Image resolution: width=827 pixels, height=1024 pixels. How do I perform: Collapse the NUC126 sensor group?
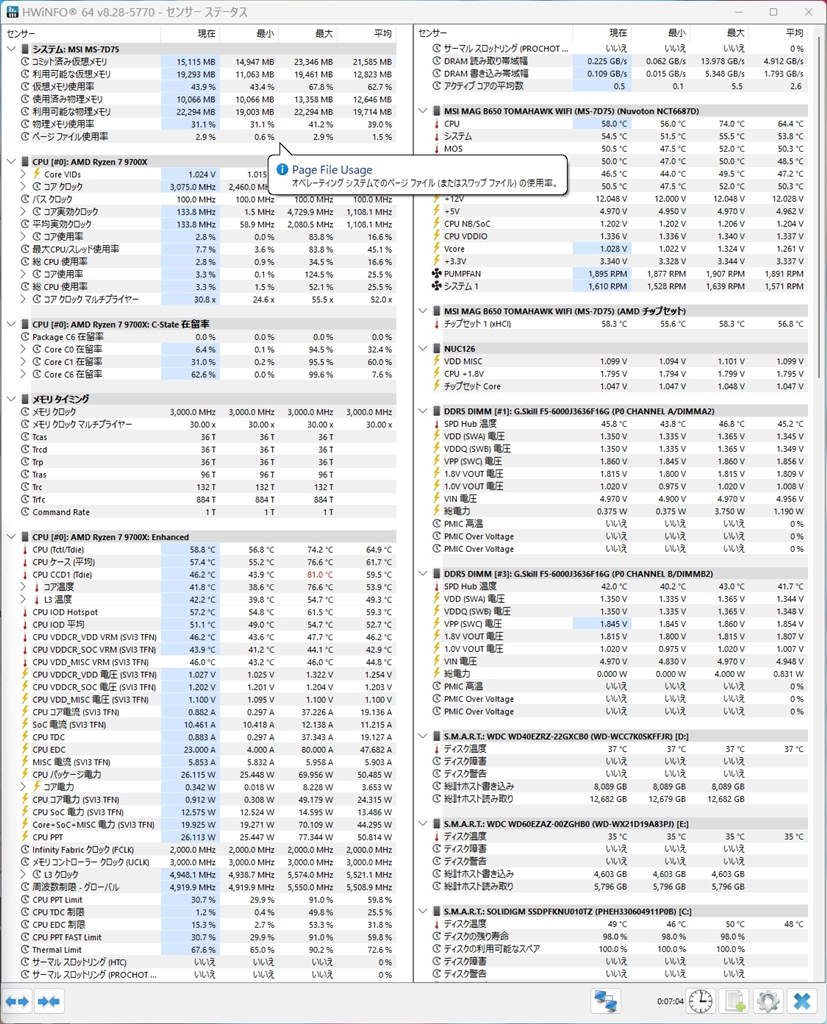pos(423,349)
